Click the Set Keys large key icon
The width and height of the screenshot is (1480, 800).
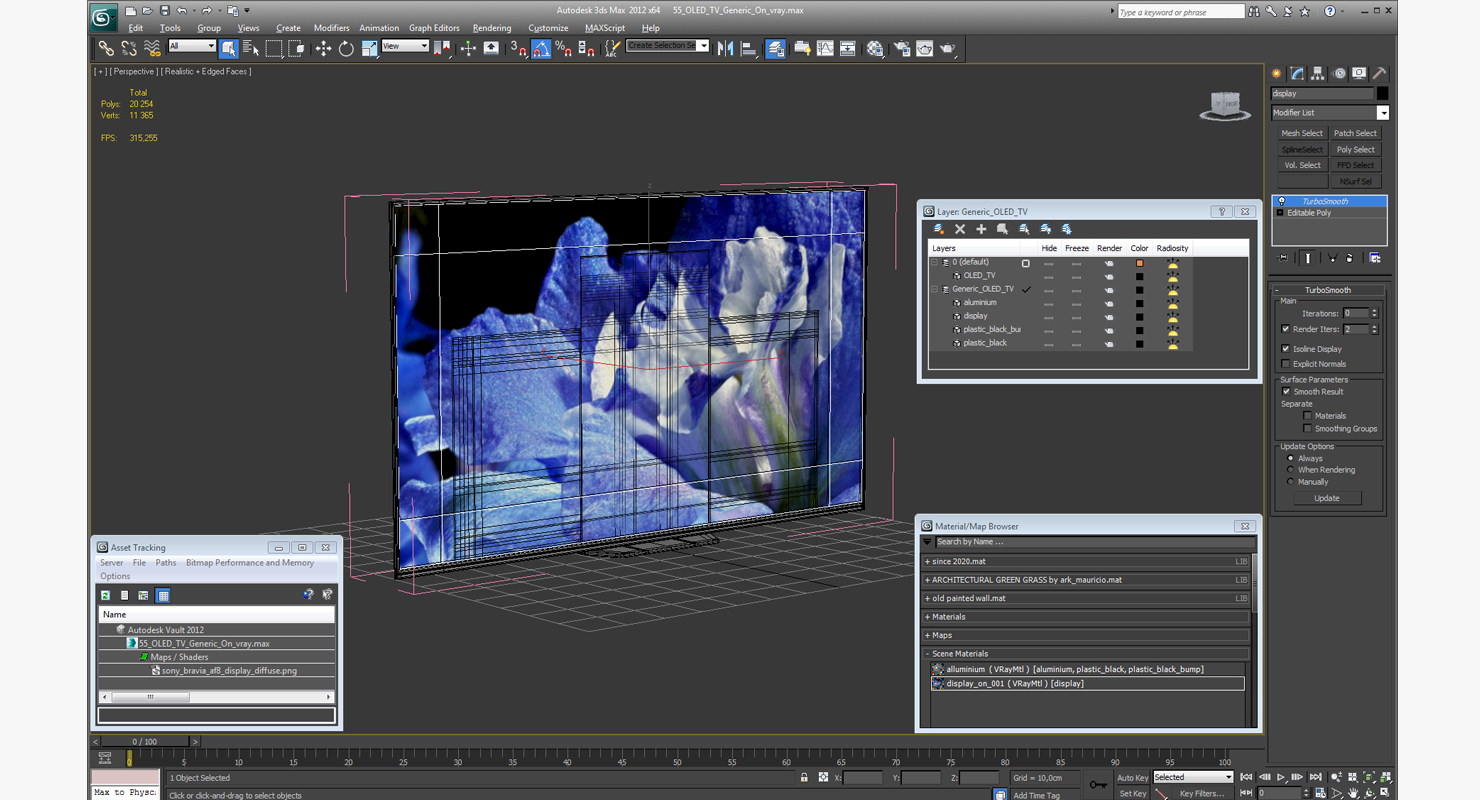(x=1099, y=785)
